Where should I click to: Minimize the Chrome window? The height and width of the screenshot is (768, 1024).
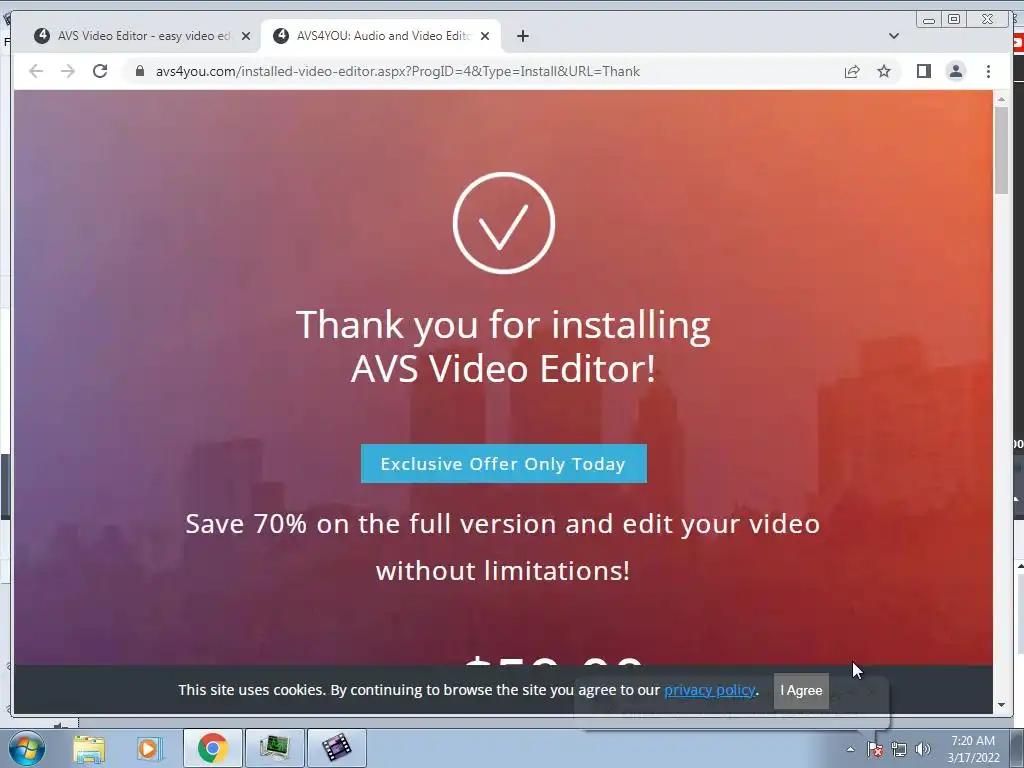[x=929, y=20]
